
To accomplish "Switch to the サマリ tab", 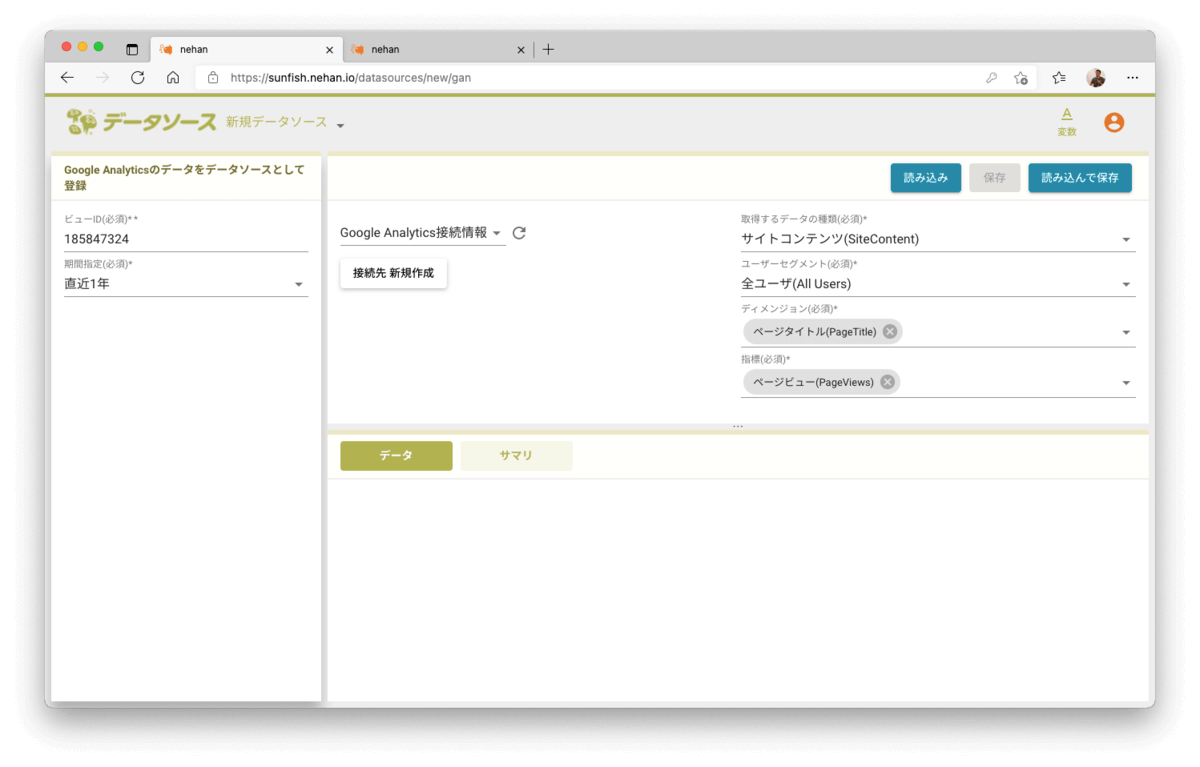I will click(x=516, y=456).
